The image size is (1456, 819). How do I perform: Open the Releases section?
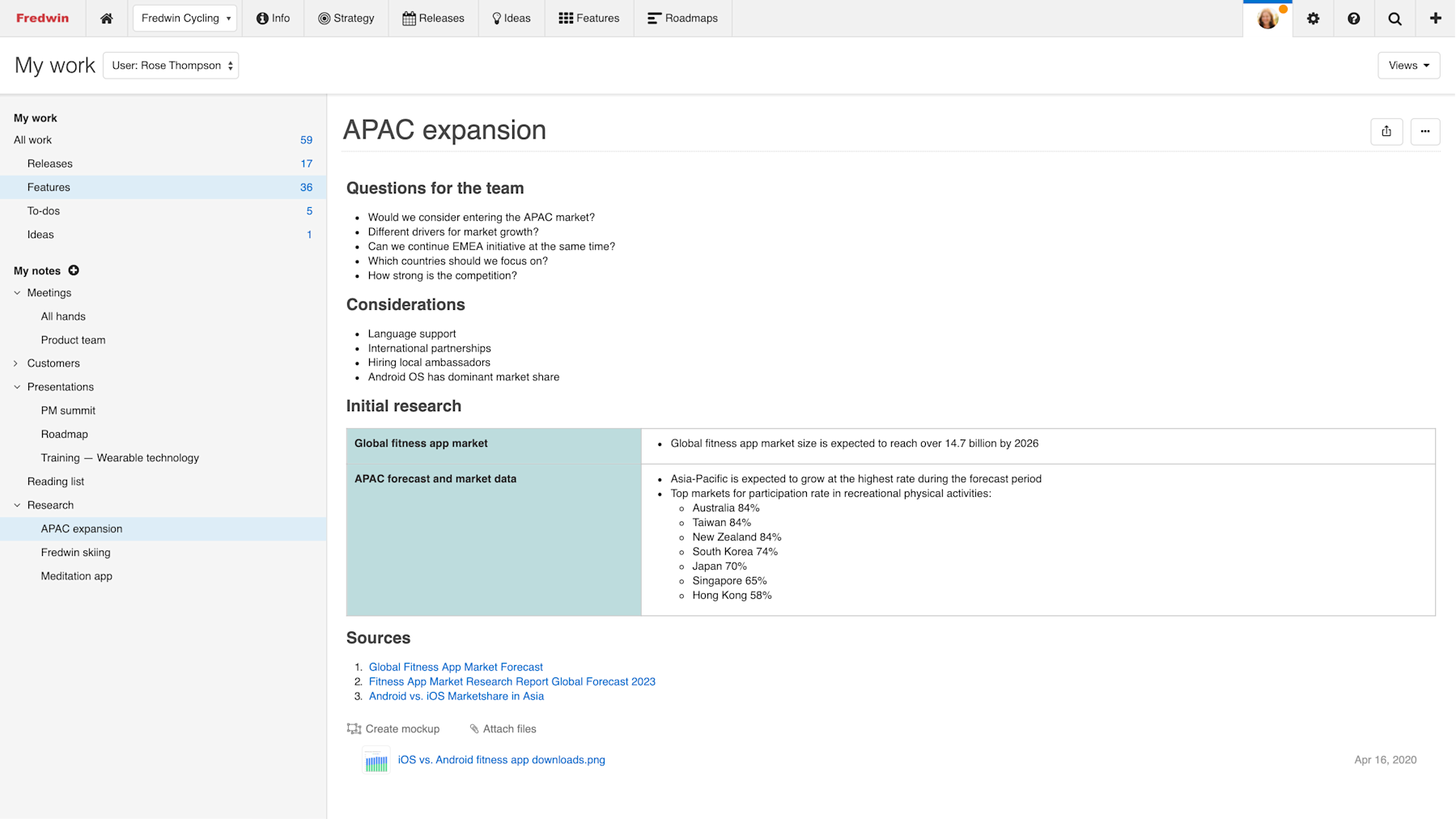click(433, 18)
